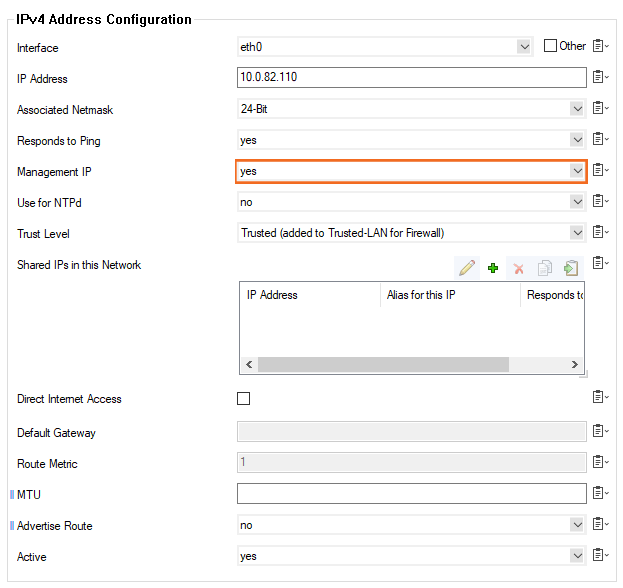This screenshot has height=588, width=623.
Task: Tick the Other checkbox next to Interface
Action: [550, 46]
